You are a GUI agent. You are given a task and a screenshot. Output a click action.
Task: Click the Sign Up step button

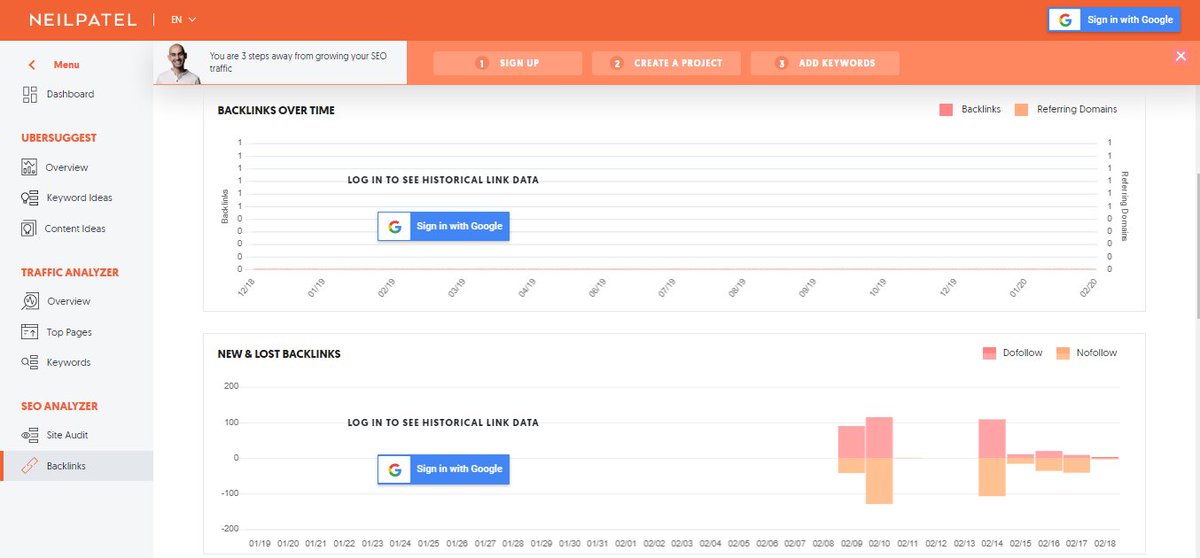[508, 63]
